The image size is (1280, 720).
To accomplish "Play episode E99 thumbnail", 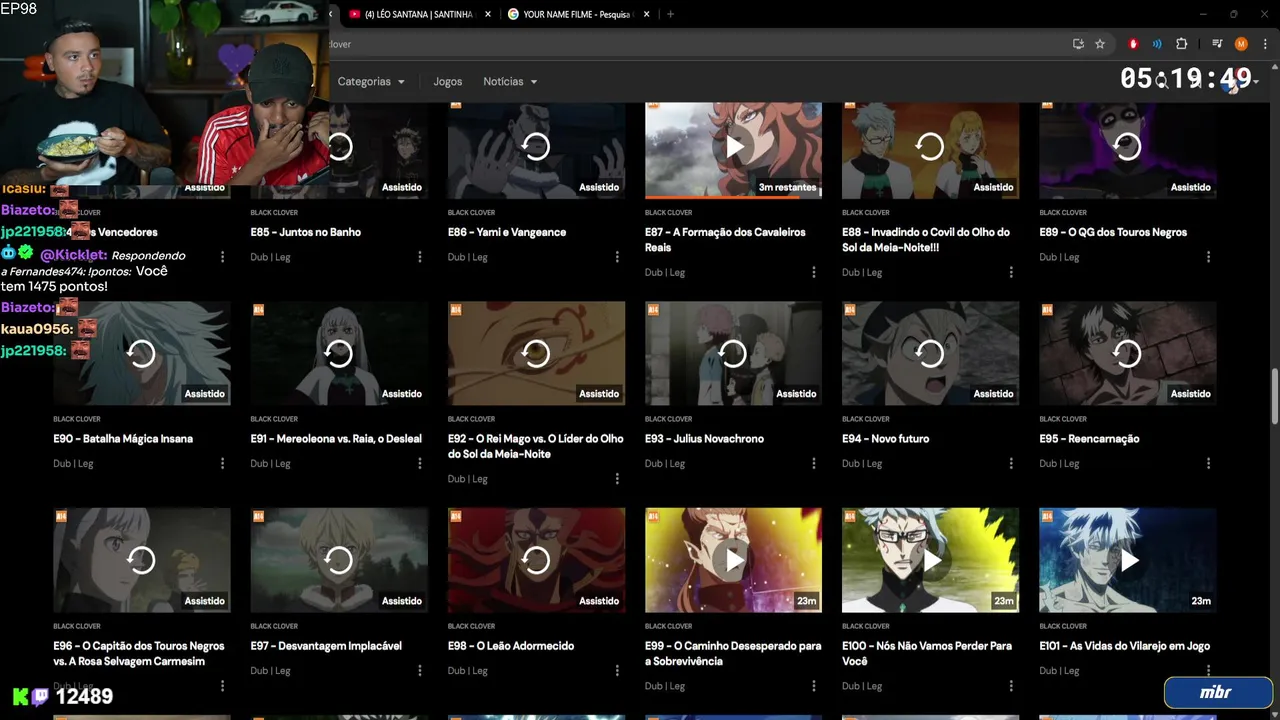I will [x=734, y=560].
